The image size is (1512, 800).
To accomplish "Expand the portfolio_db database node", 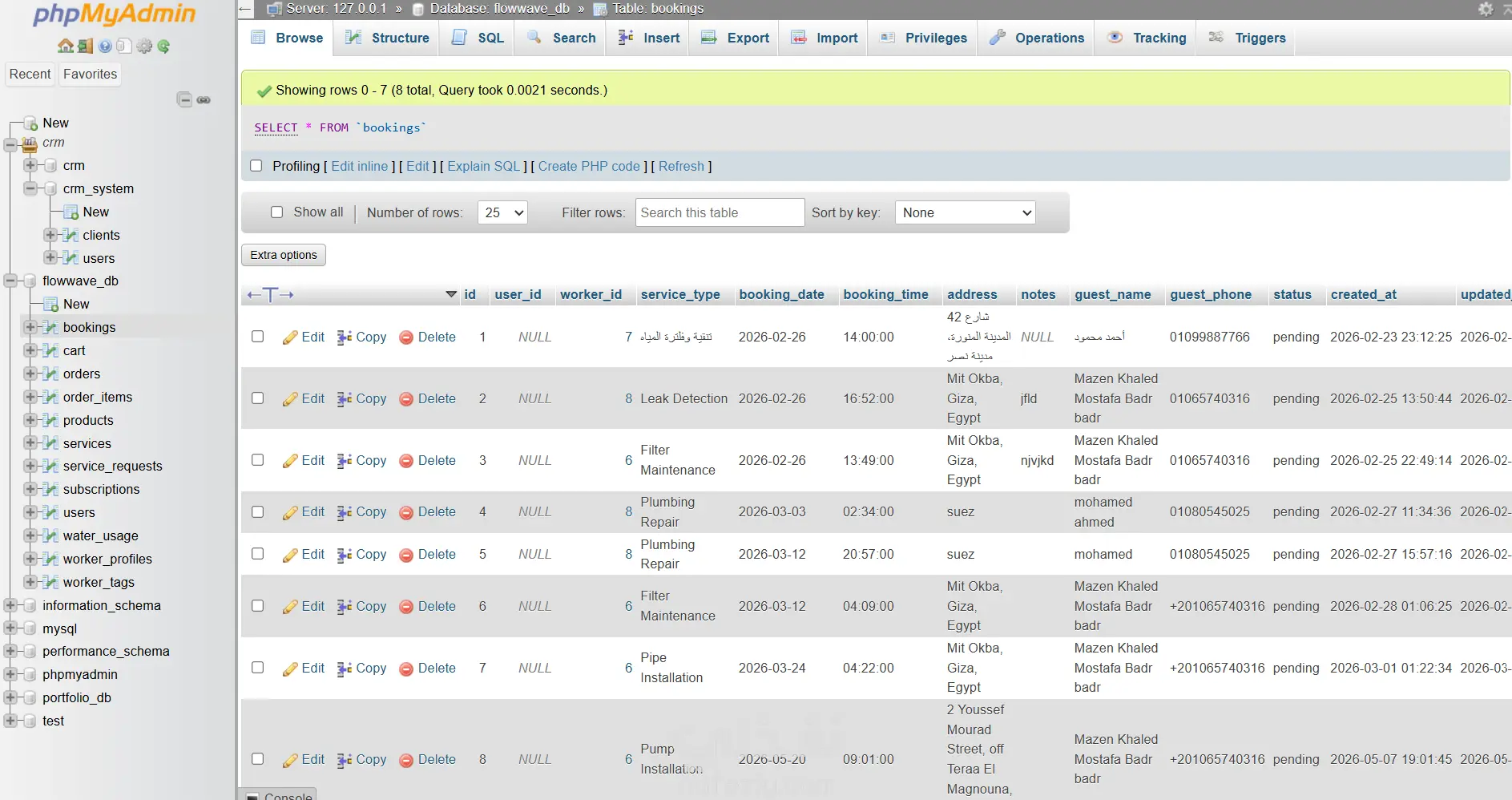I will [x=10, y=698].
